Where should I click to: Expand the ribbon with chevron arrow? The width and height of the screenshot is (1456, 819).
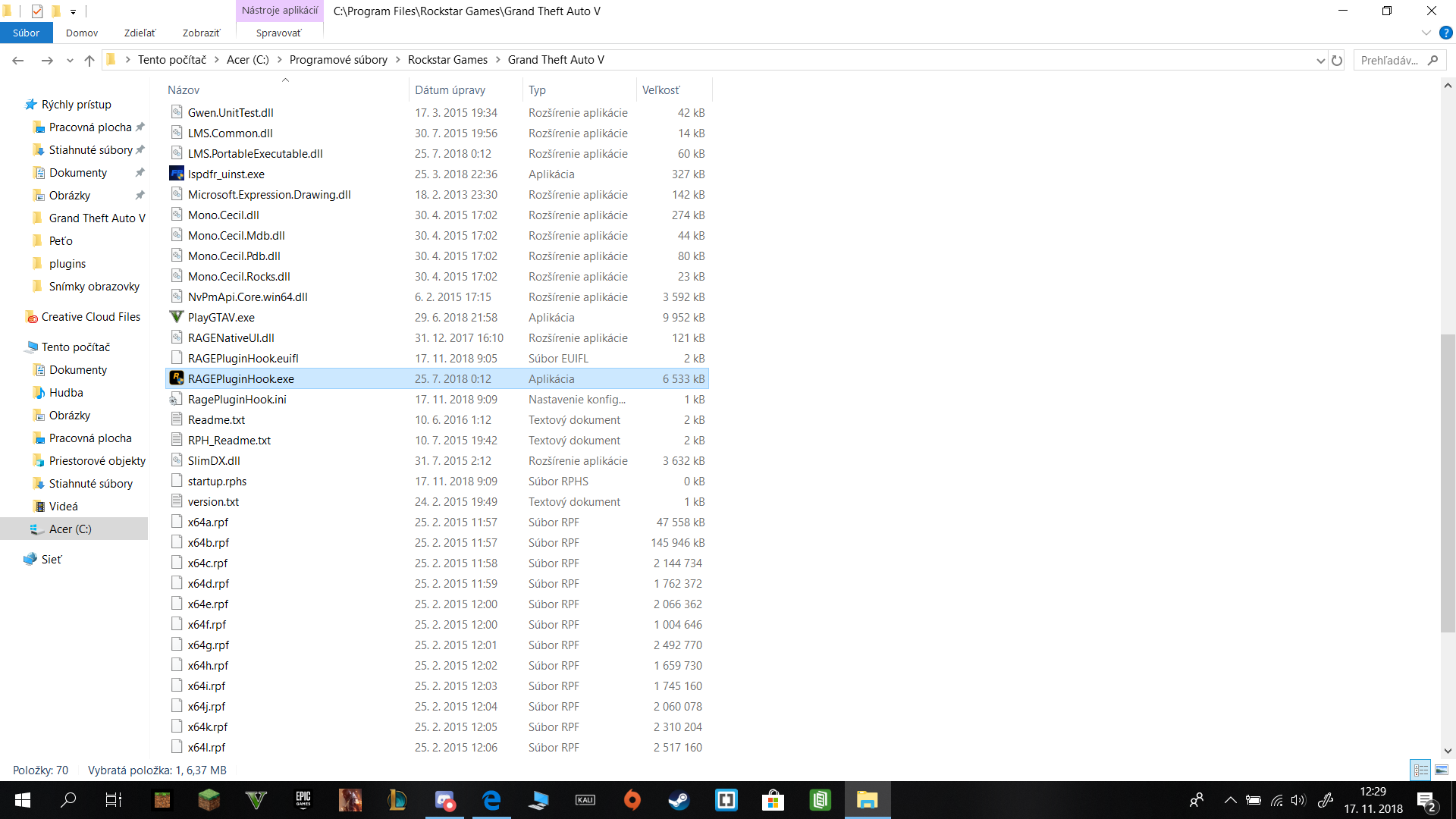pyautogui.click(x=1426, y=33)
